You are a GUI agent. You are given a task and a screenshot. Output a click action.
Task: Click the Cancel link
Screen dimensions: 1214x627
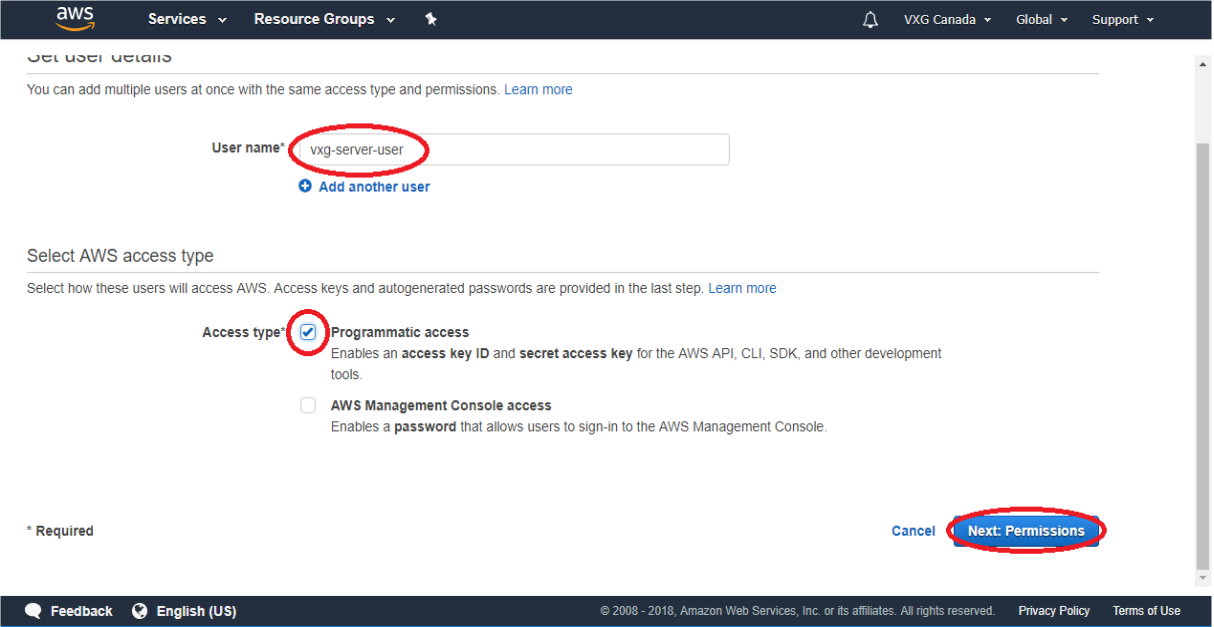click(913, 531)
